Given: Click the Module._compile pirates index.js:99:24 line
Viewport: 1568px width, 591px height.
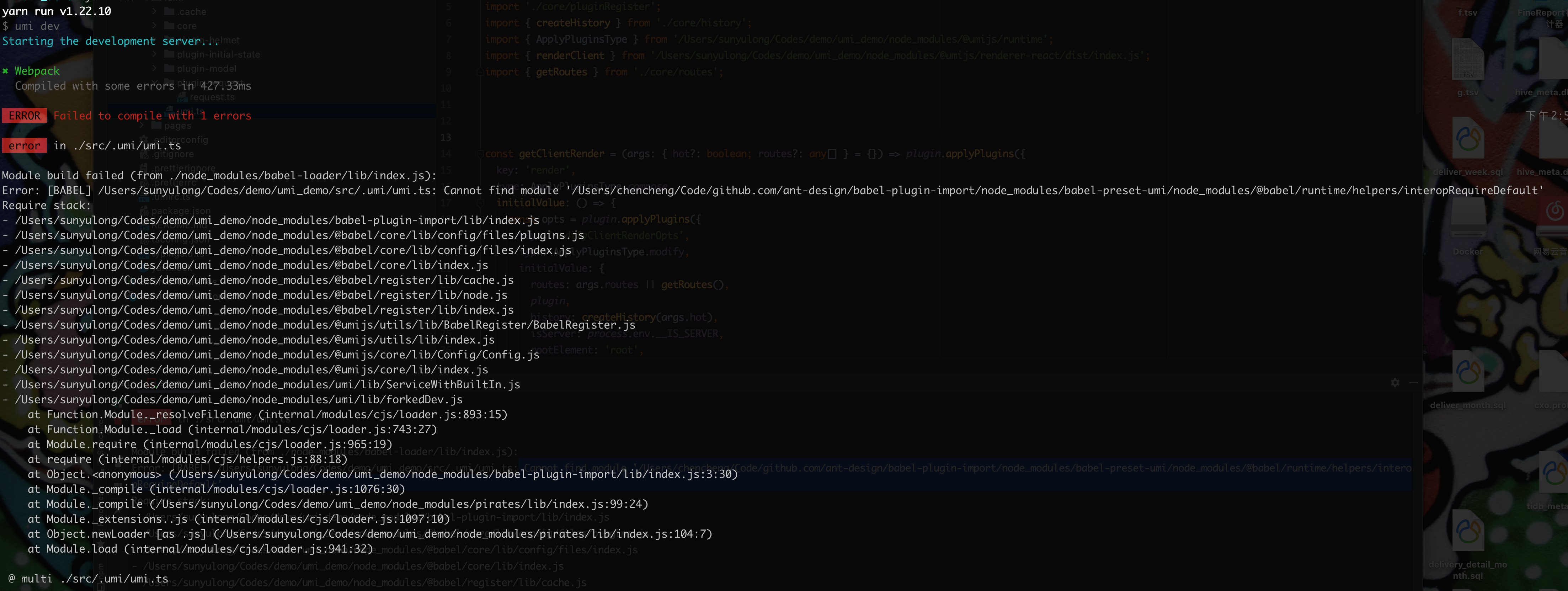Looking at the screenshot, I should pyautogui.click(x=338, y=504).
